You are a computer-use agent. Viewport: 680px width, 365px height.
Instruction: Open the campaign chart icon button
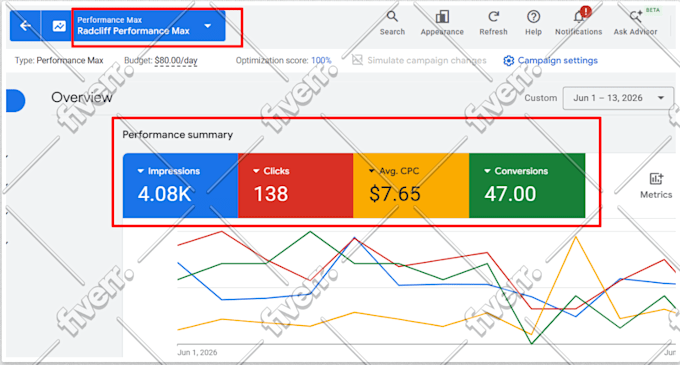click(59, 26)
